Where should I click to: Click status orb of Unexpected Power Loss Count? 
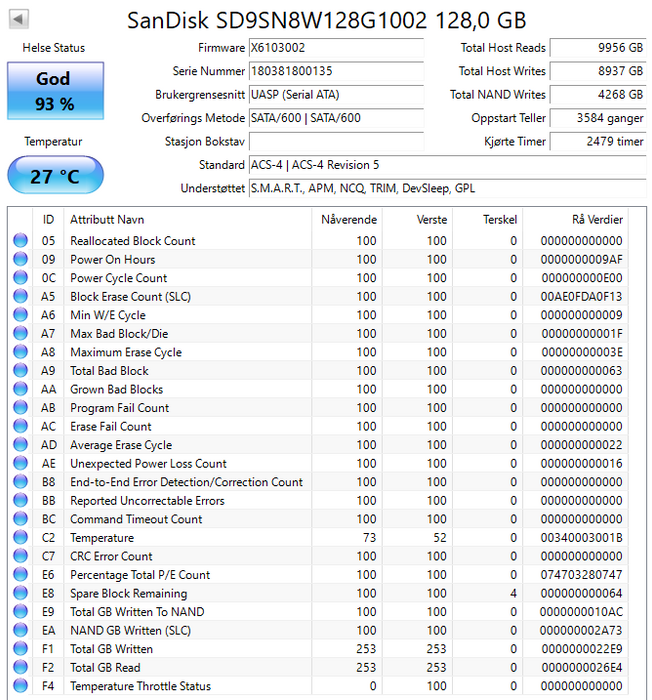click(x=20, y=463)
